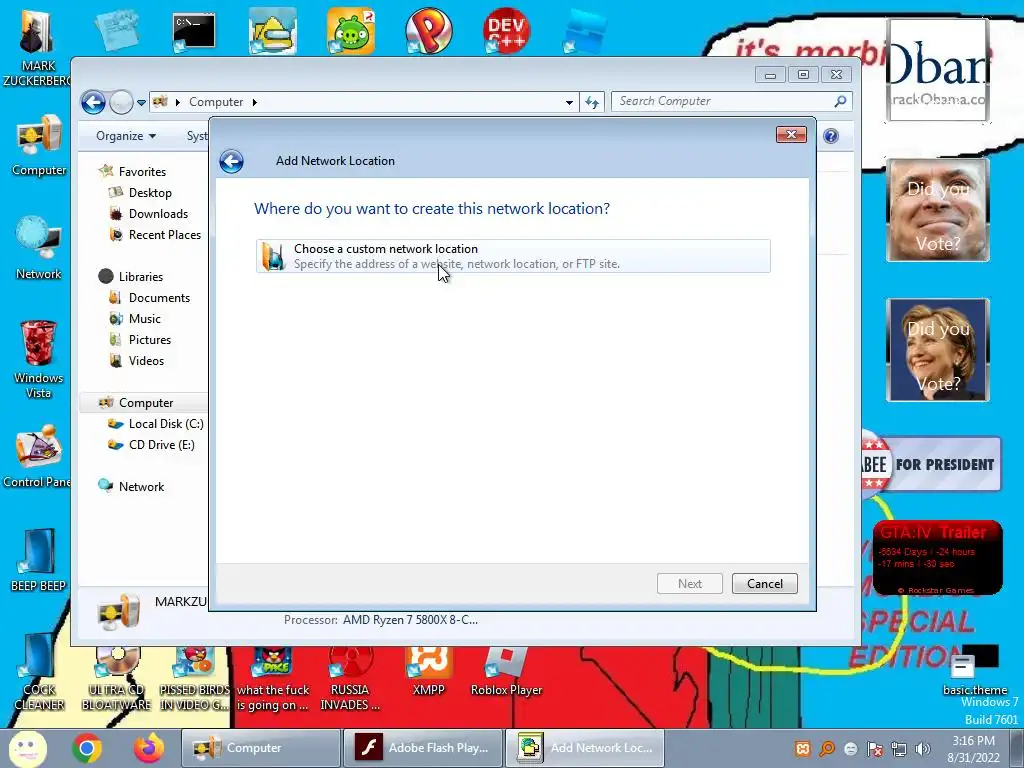Click the Computer breadcrumb in address bar
The height and width of the screenshot is (768, 1024).
pyautogui.click(x=216, y=102)
